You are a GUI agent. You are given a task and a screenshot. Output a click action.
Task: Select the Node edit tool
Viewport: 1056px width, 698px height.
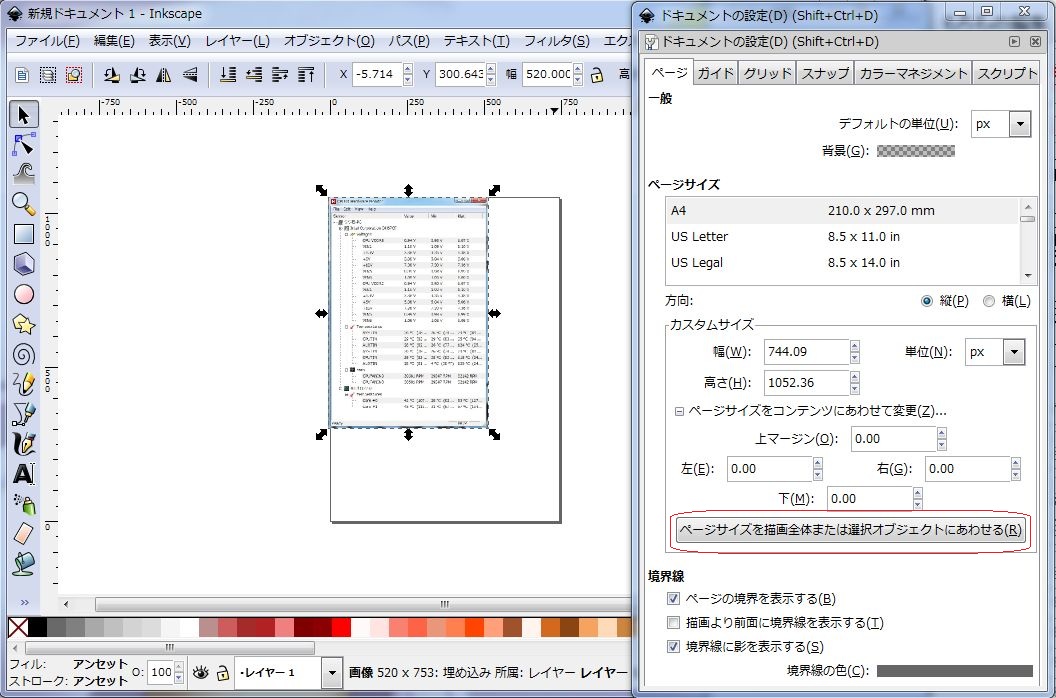point(24,144)
